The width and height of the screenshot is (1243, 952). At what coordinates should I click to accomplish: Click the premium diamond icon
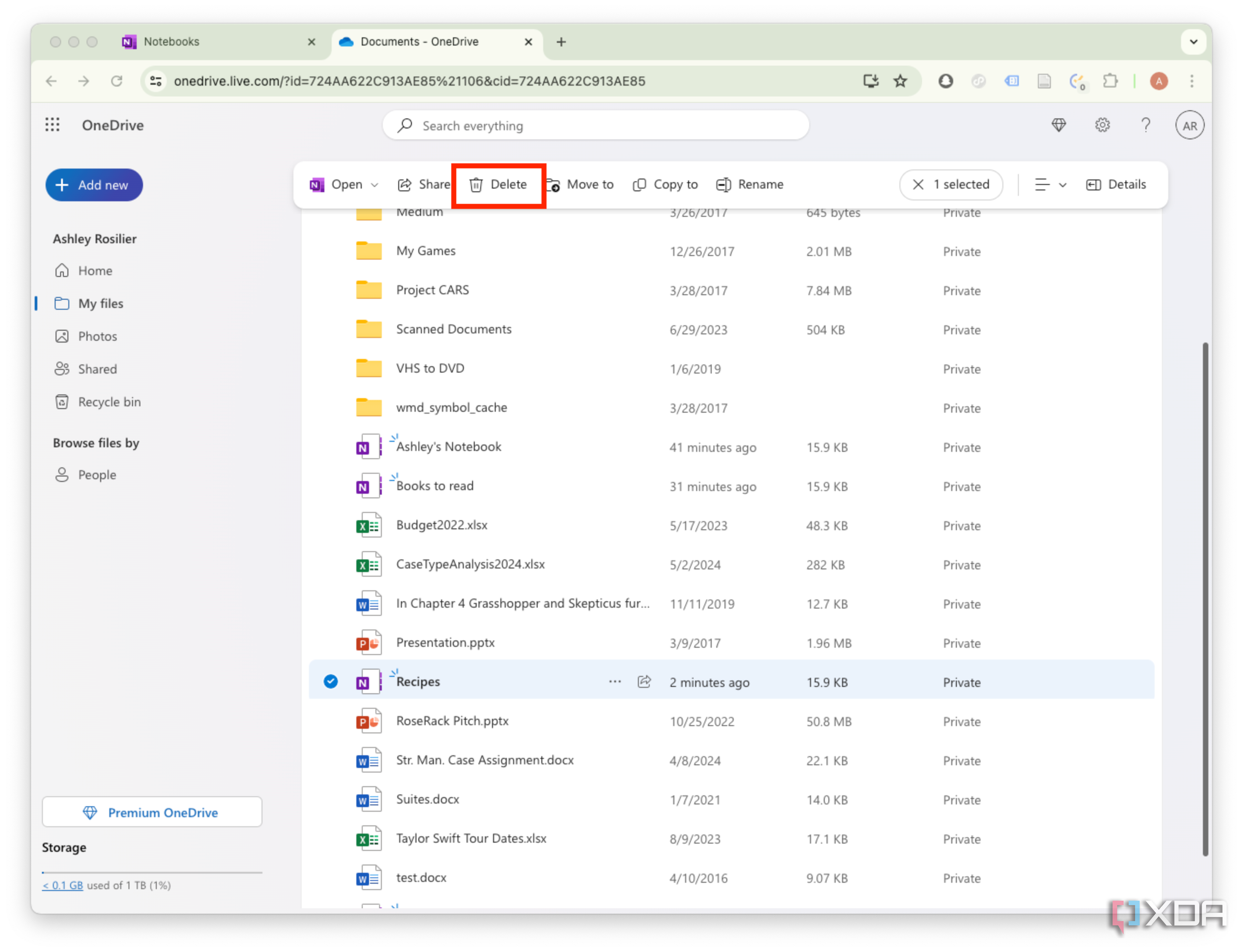coord(1059,125)
